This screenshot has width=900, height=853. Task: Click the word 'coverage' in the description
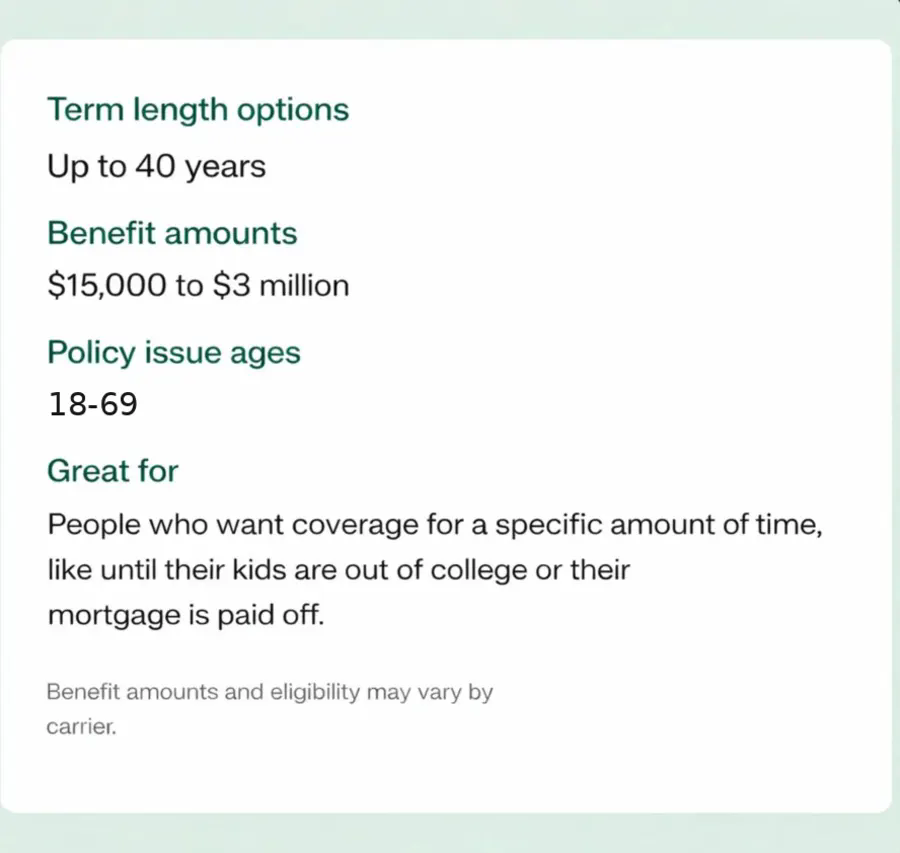(355, 526)
